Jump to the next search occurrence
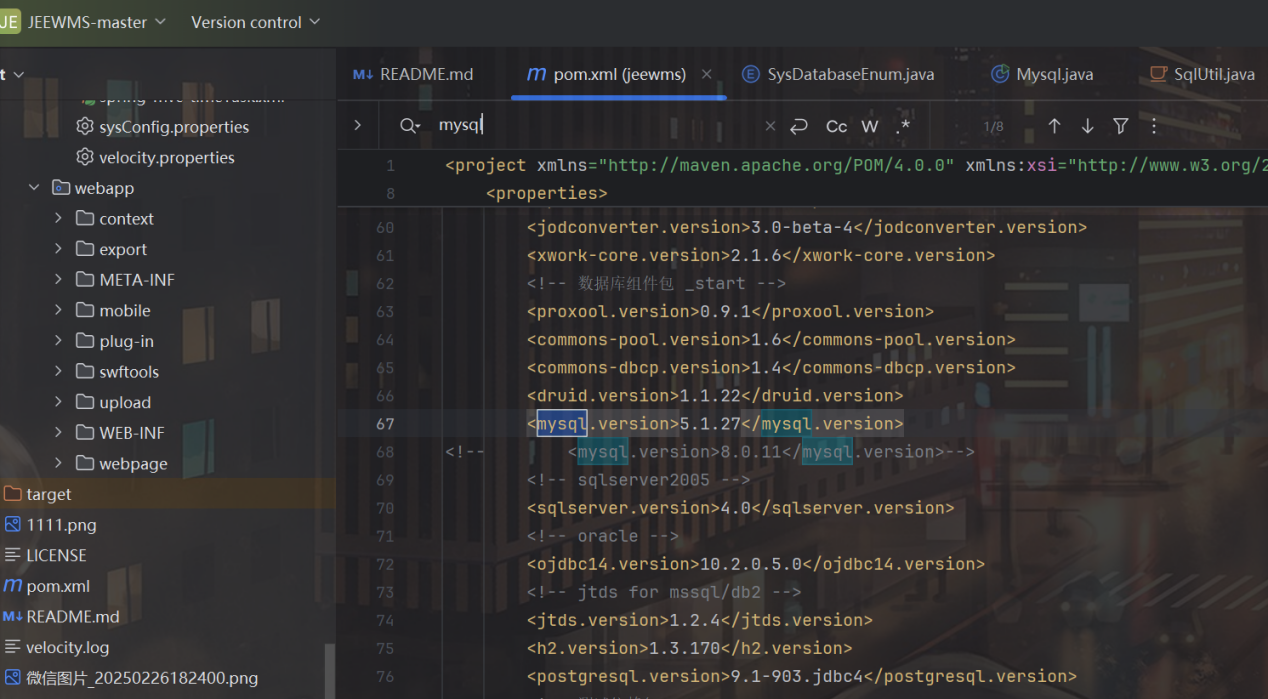This screenshot has width=1268, height=699. pos(1087,126)
